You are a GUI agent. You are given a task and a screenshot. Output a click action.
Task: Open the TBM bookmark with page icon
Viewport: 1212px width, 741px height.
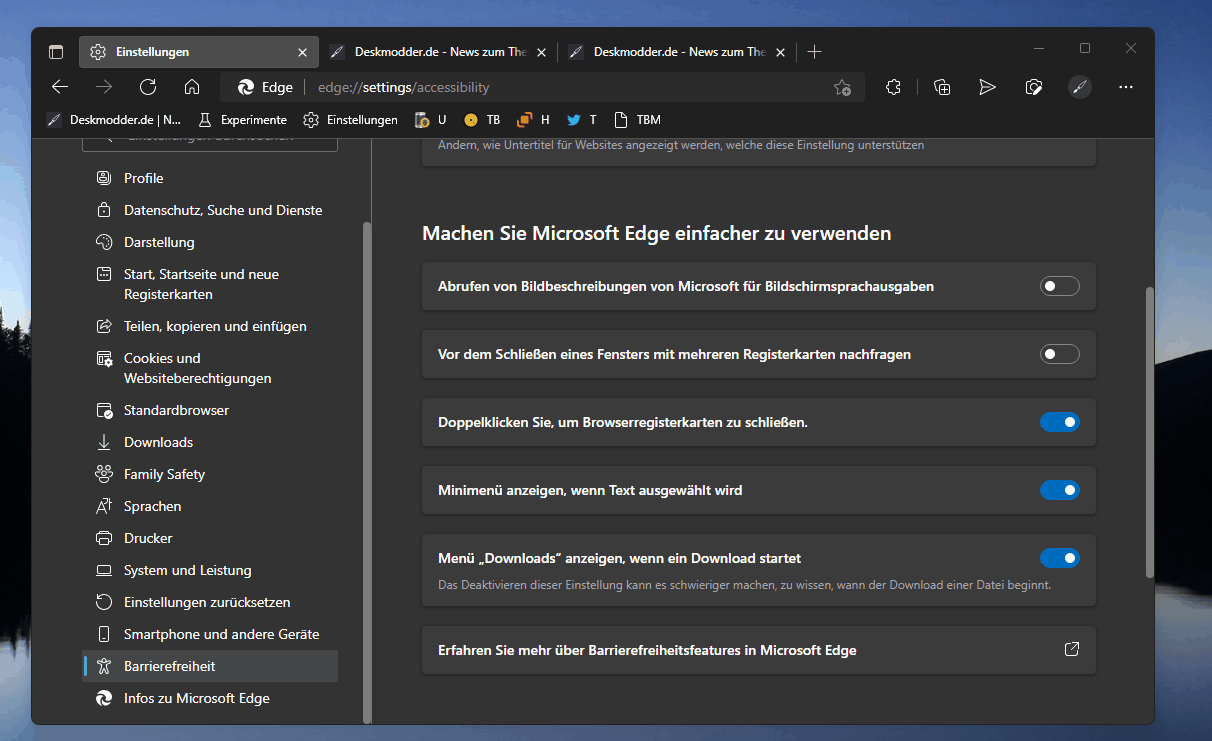point(637,120)
